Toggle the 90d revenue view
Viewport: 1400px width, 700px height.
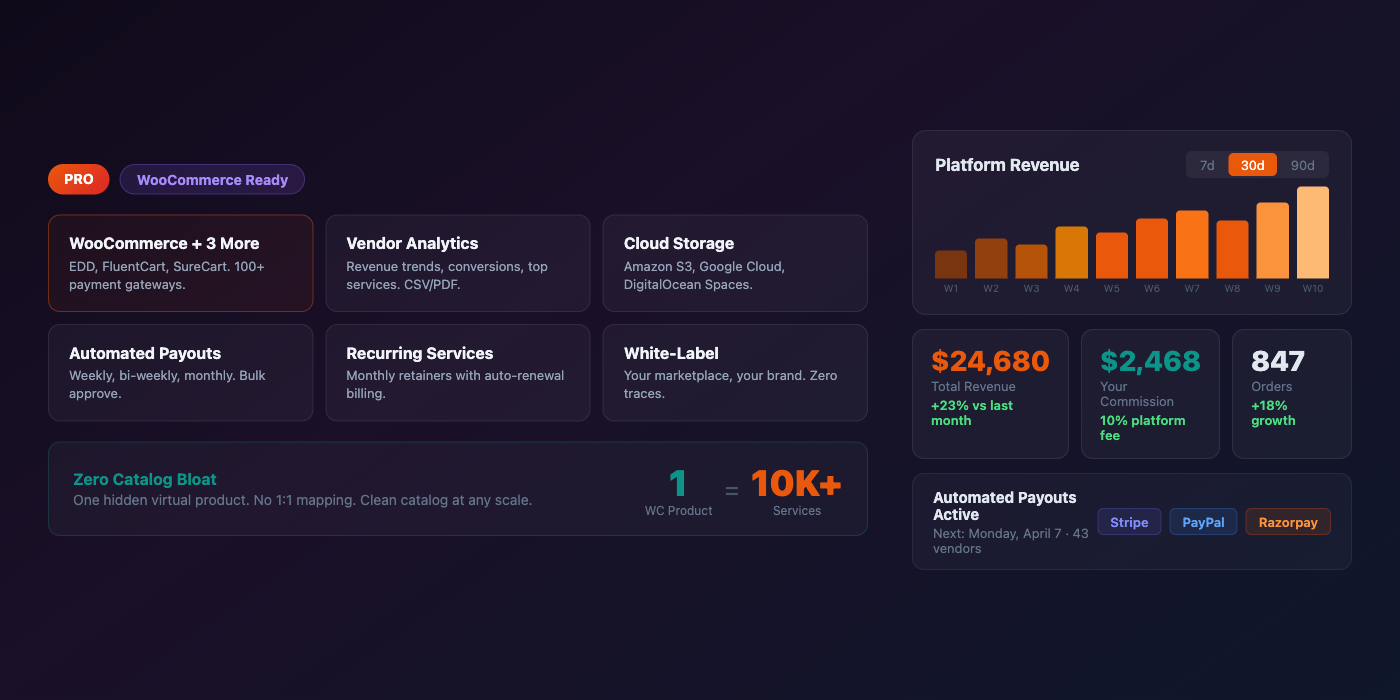click(1303, 164)
